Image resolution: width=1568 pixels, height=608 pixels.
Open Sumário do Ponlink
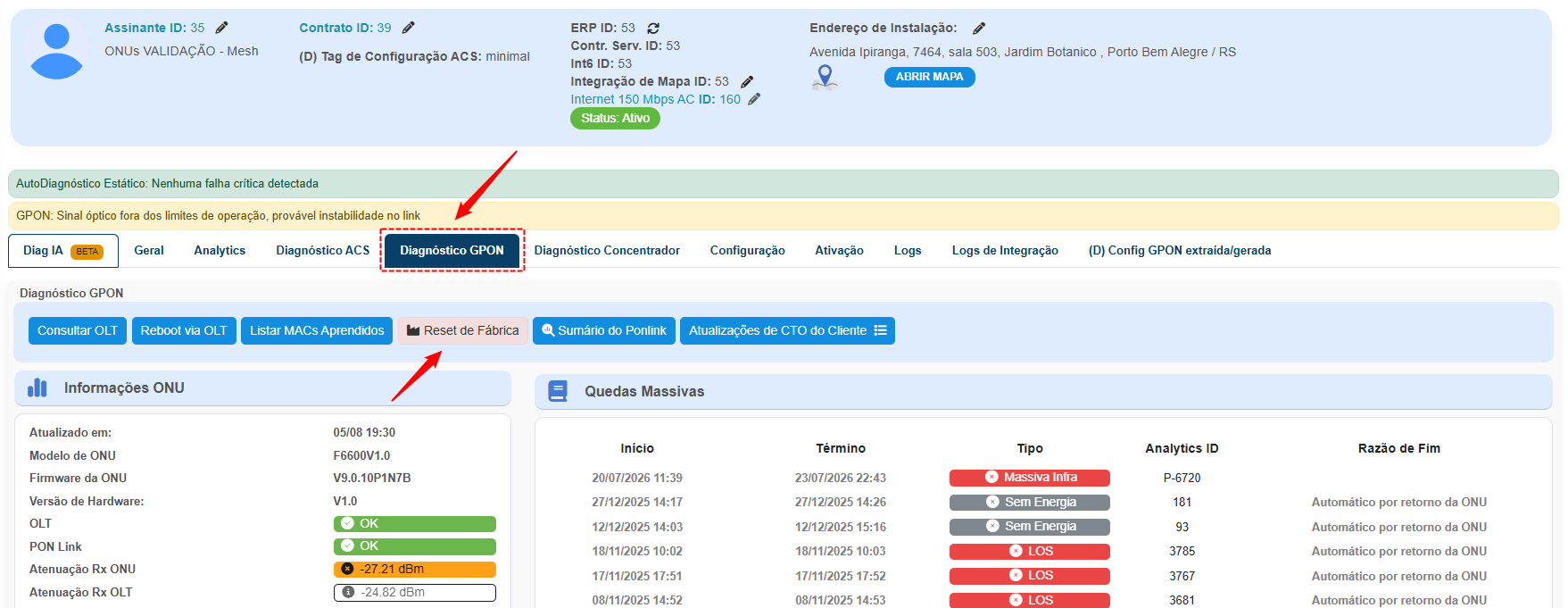[604, 330]
